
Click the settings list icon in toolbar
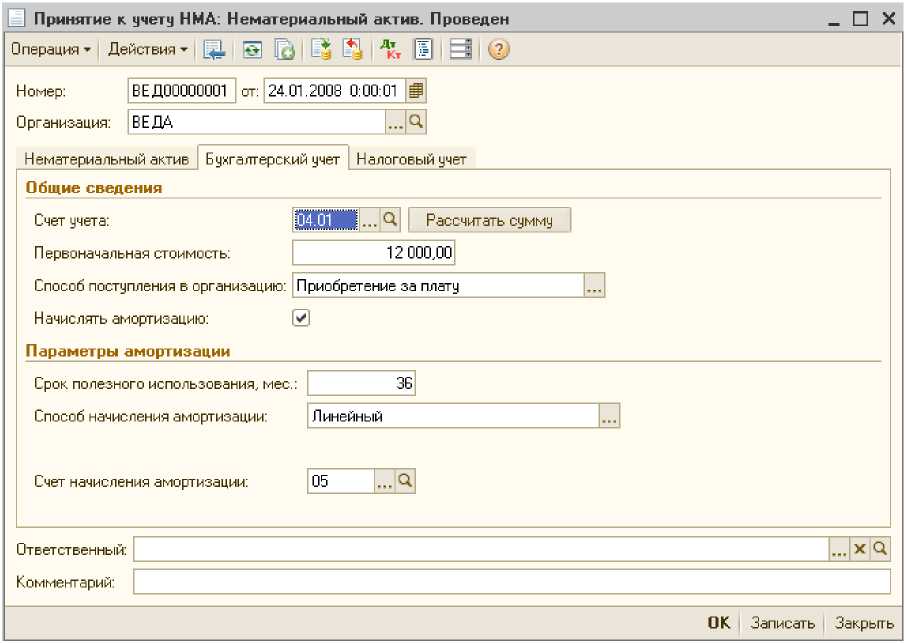coord(460,49)
